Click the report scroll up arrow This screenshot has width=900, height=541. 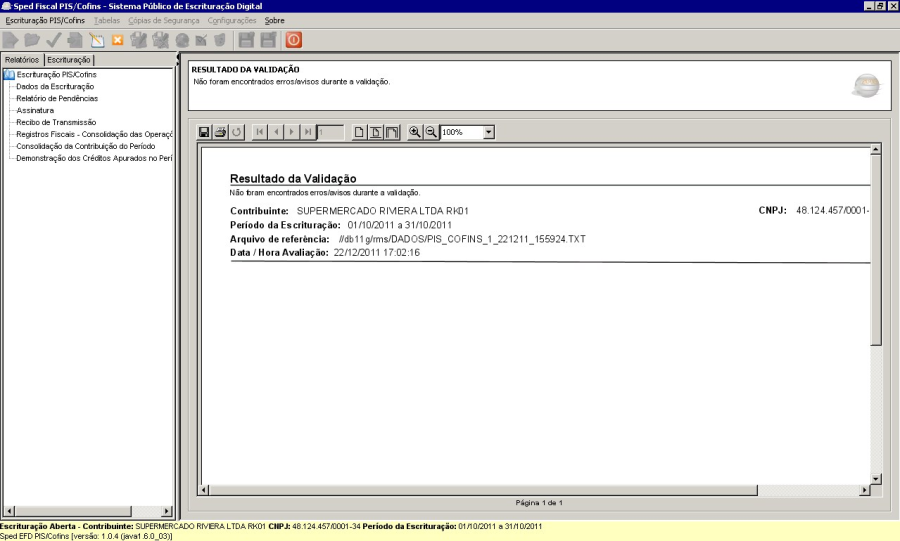[875, 149]
